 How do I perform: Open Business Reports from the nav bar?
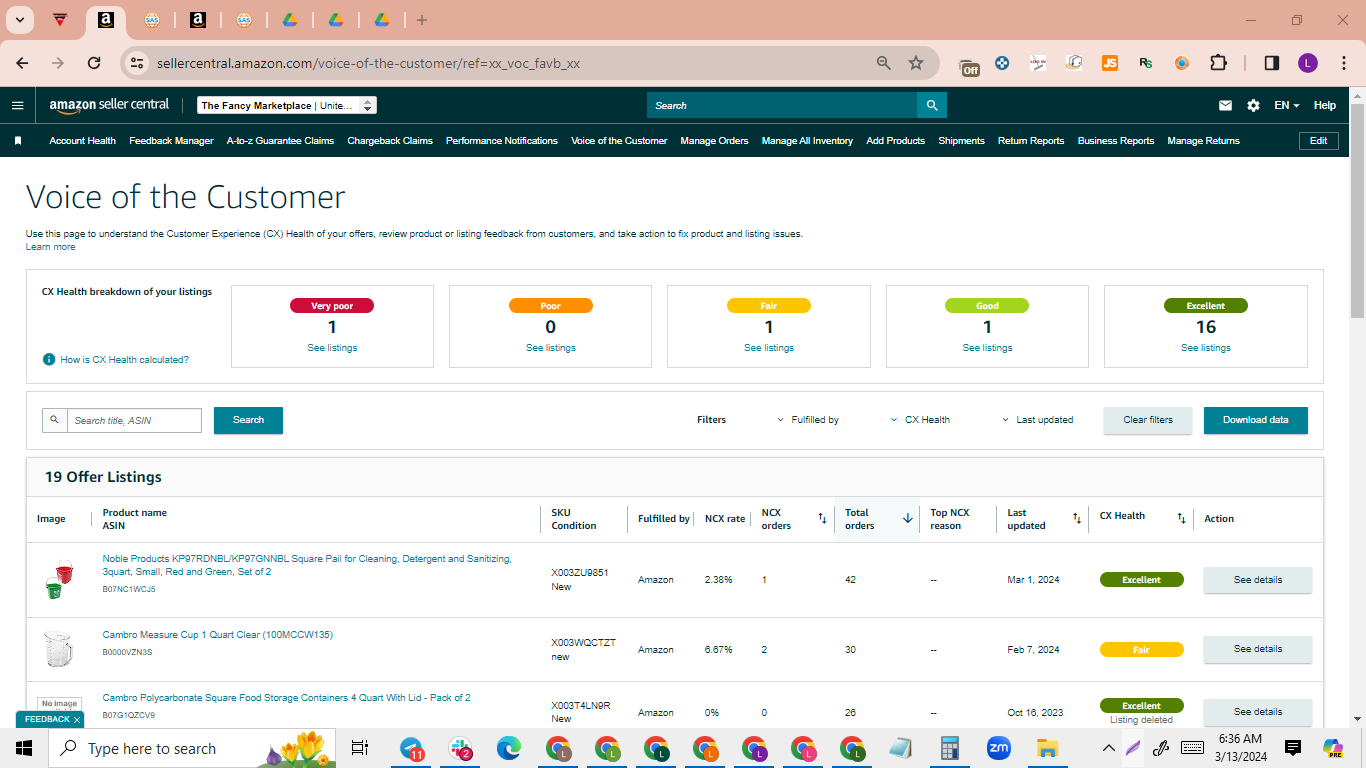pos(1116,141)
